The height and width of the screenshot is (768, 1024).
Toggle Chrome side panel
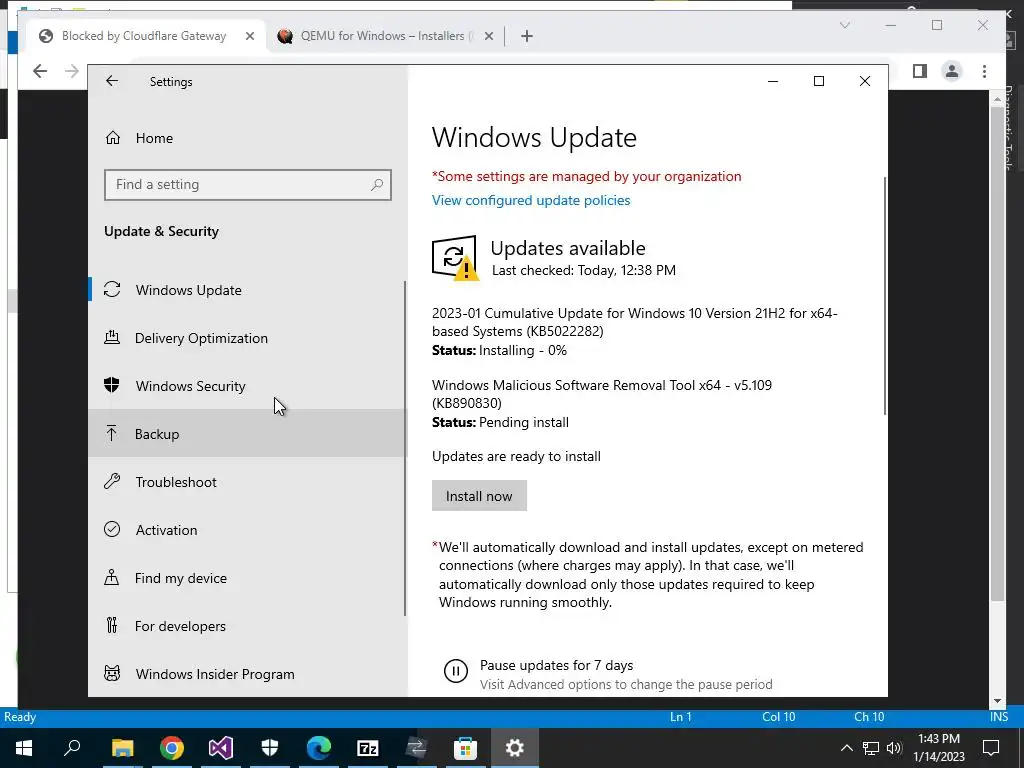point(920,71)
